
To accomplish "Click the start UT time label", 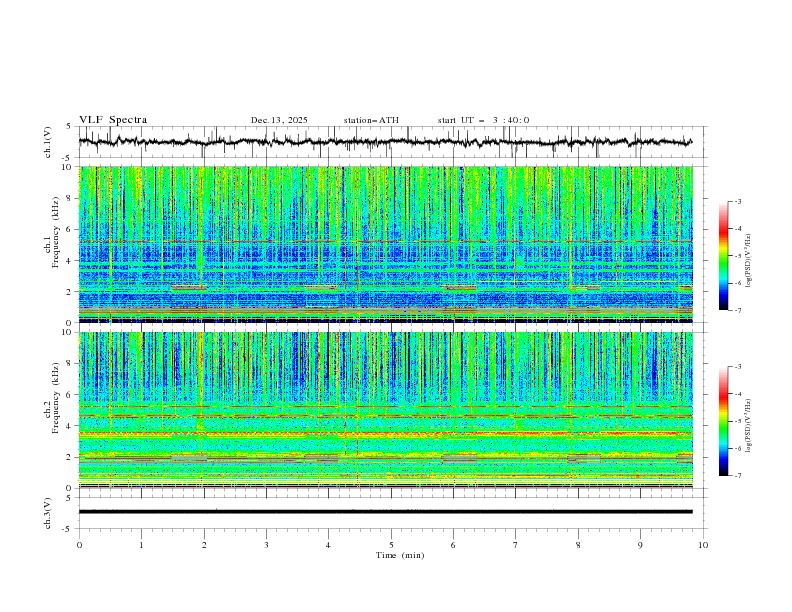I will coord(483,120).
